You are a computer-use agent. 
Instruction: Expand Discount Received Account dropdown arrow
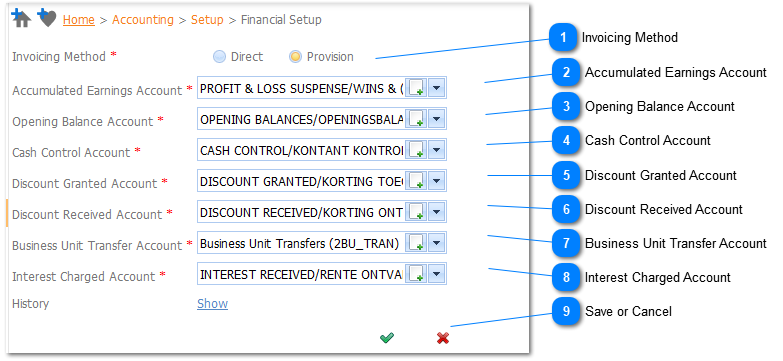tap(436, 212)
